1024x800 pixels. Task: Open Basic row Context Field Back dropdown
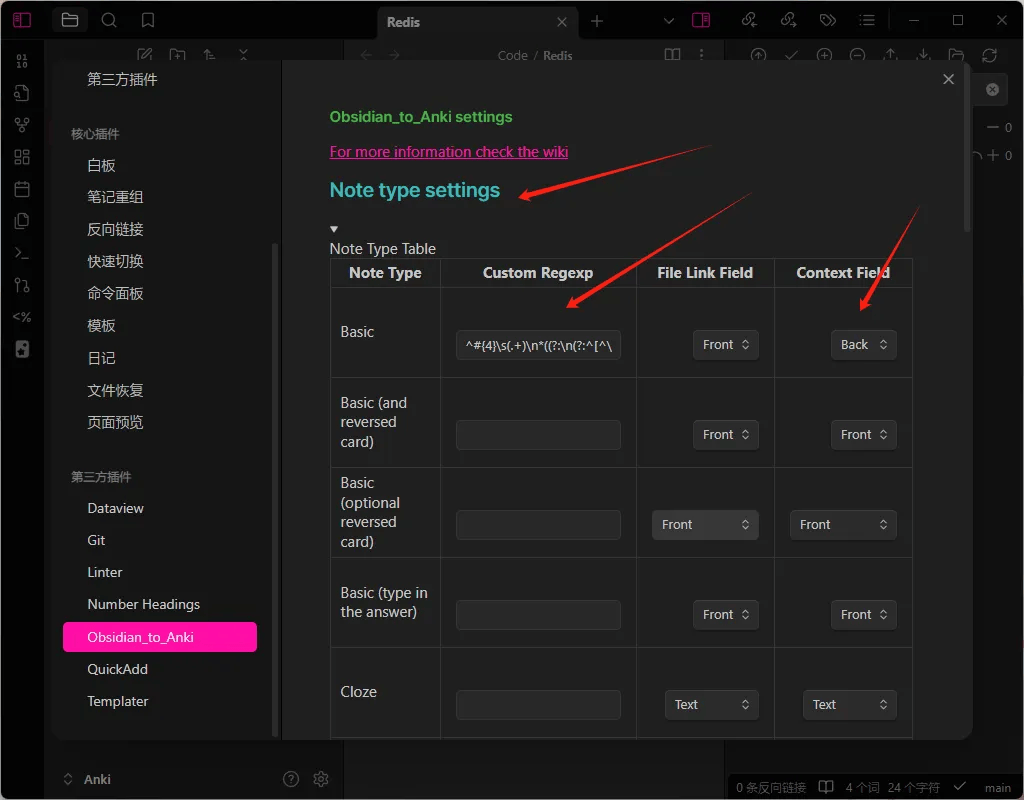863,345
